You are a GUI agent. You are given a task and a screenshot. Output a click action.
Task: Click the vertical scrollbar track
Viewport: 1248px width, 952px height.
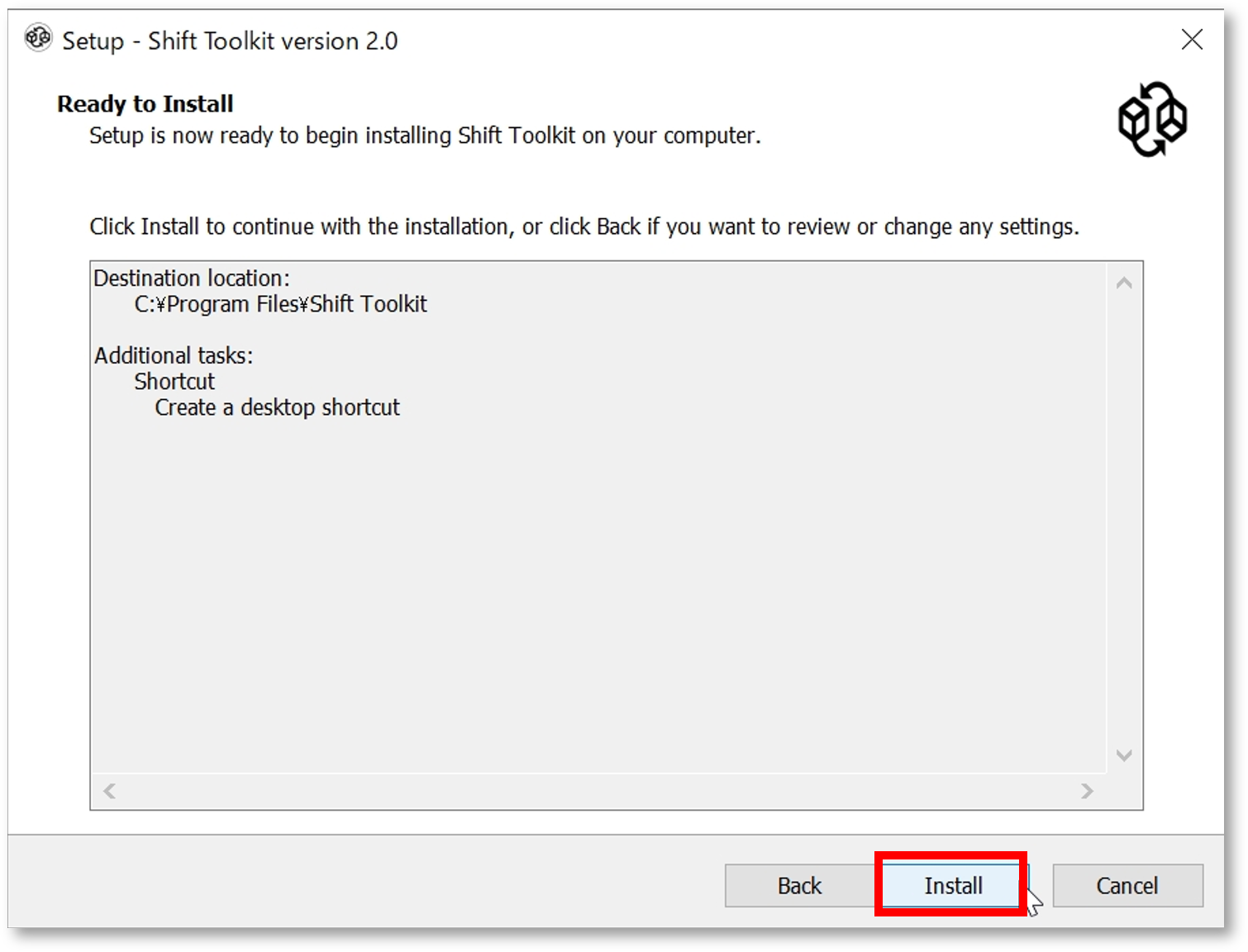click(1124, 519)
